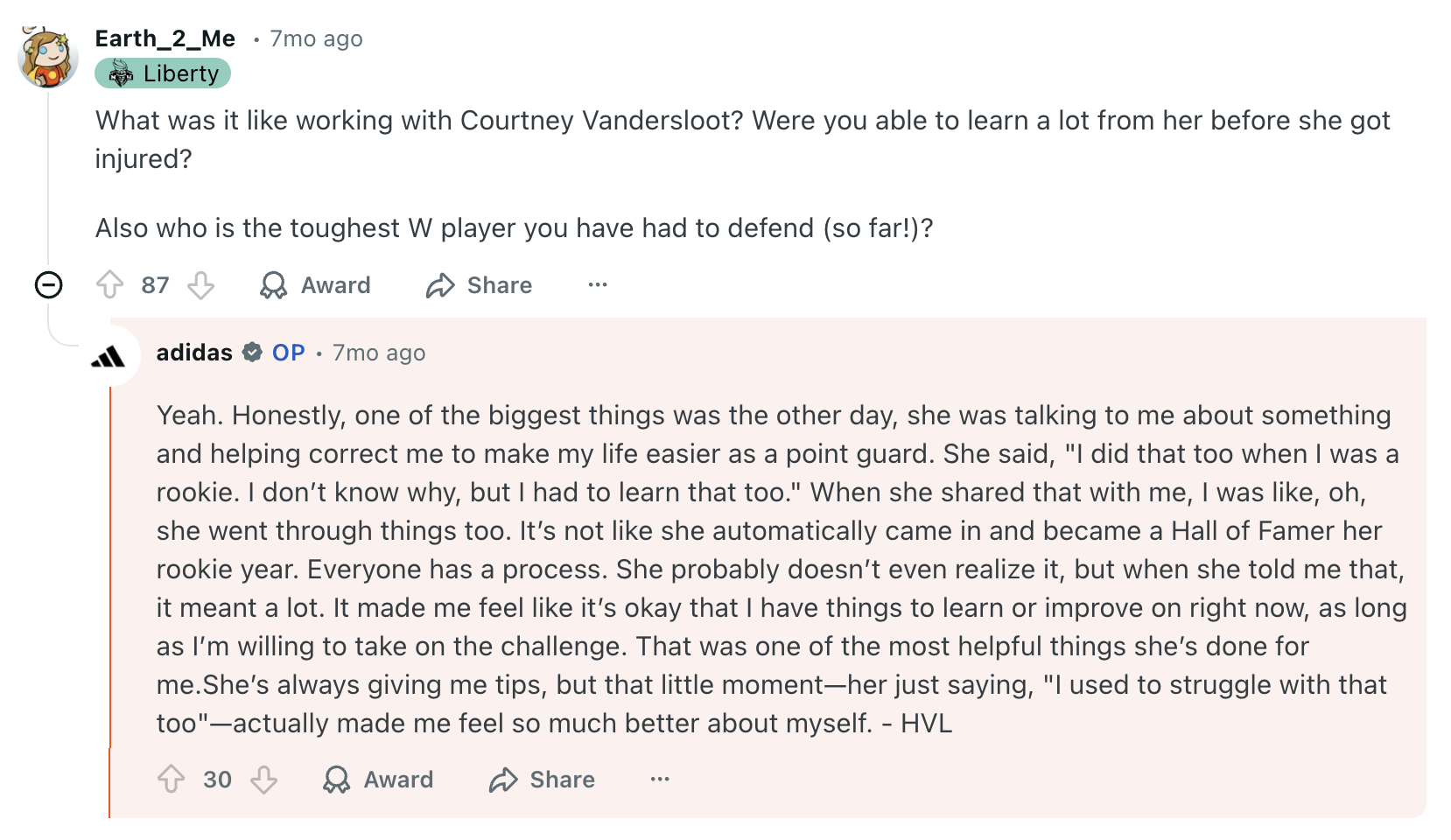Click the Earth_2_Me avatar image
The image size is (1451, 840).
[x=48, y=57]
